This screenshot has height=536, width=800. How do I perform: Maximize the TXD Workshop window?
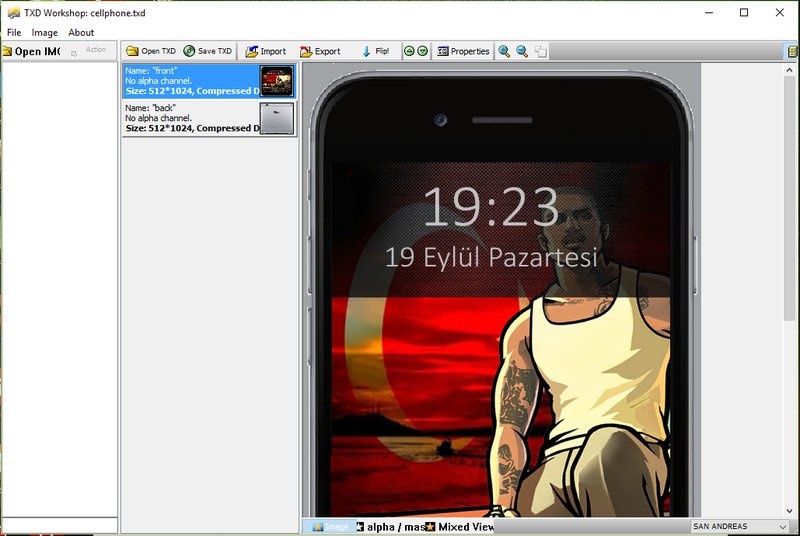(744, 13)
